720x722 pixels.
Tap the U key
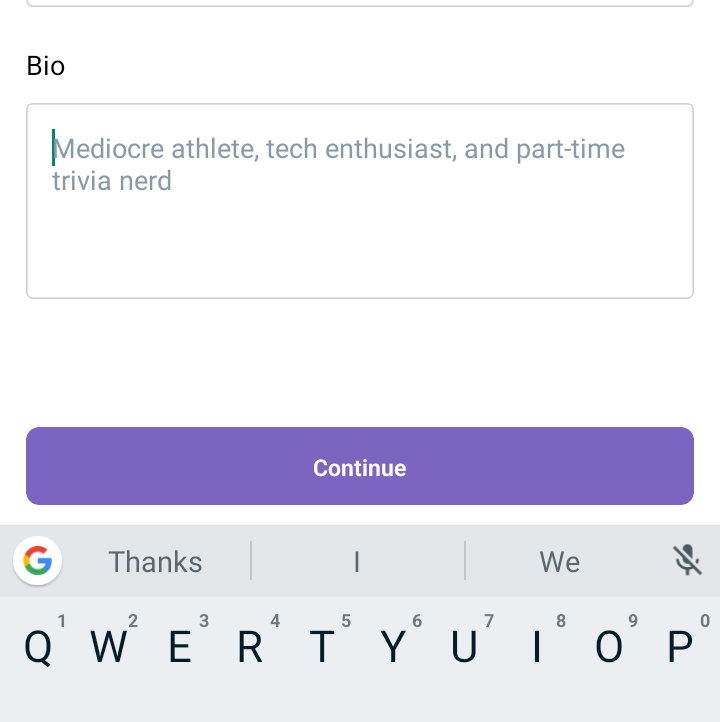pyautogui.click(x=465, y=646)
